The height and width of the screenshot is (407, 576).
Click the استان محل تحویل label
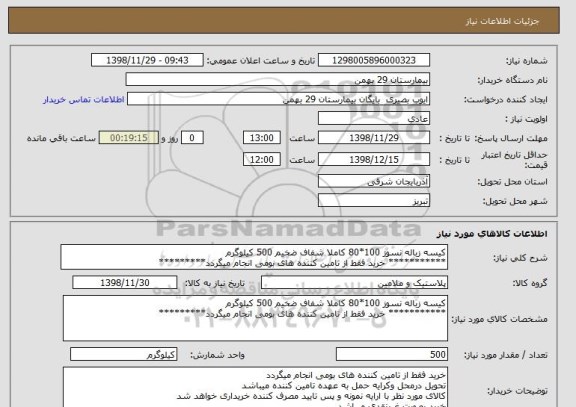512,182
